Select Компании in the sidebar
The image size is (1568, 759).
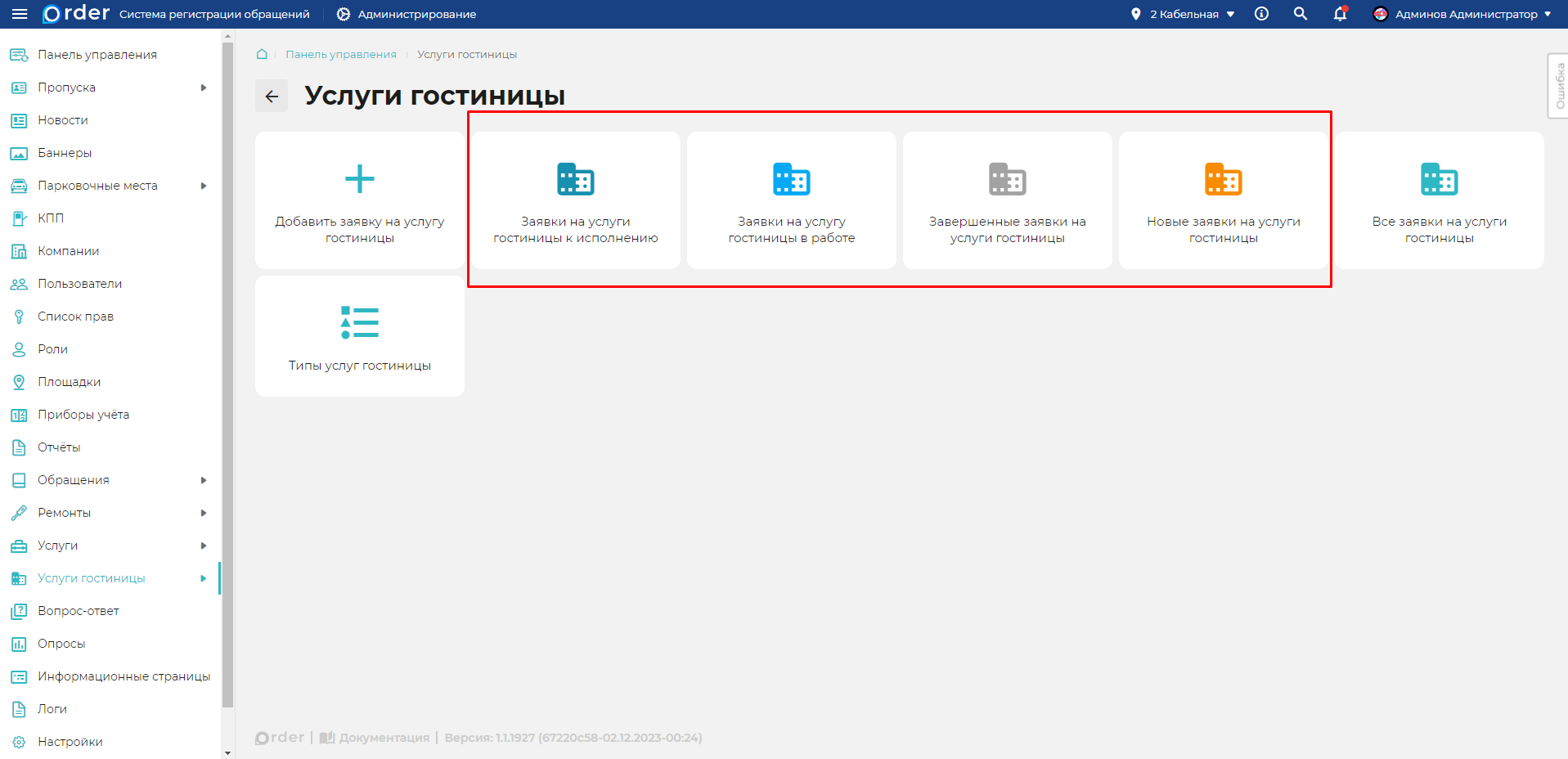[69, 251]
